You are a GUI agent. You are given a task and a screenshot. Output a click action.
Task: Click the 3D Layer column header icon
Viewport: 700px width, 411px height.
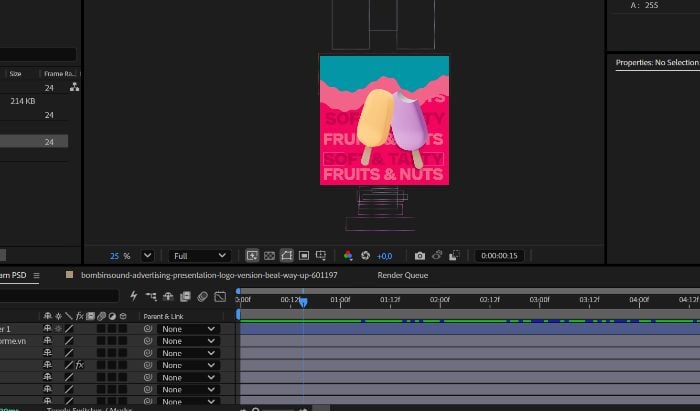point(123,316)
